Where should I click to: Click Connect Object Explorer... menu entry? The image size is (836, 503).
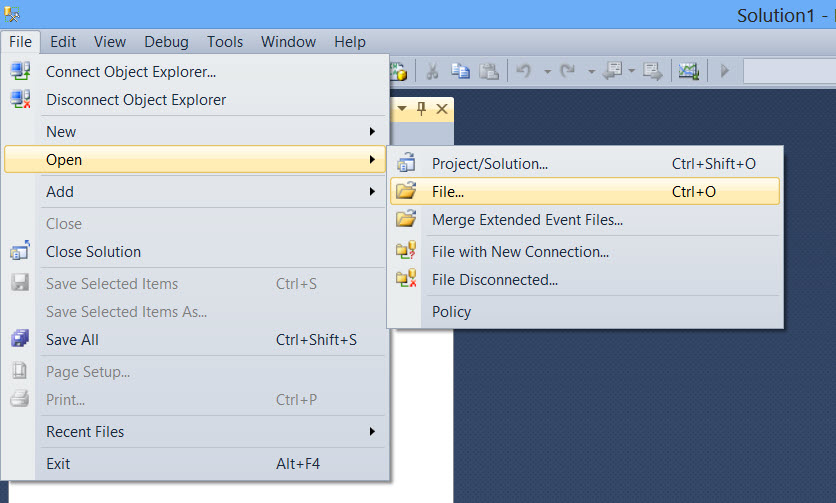[x=131, y=71]
